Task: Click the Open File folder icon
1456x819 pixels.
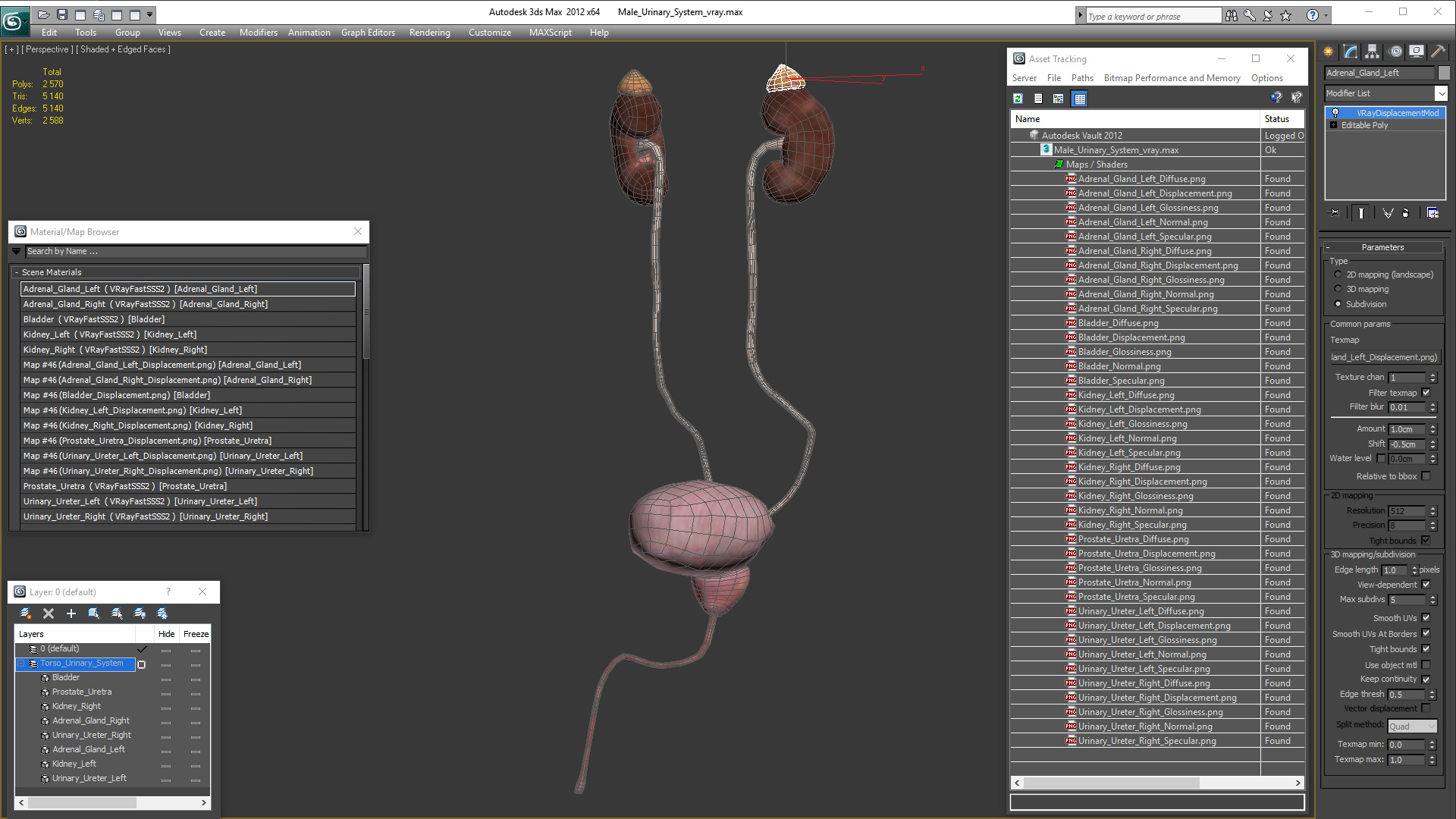Action: [44, 14]
